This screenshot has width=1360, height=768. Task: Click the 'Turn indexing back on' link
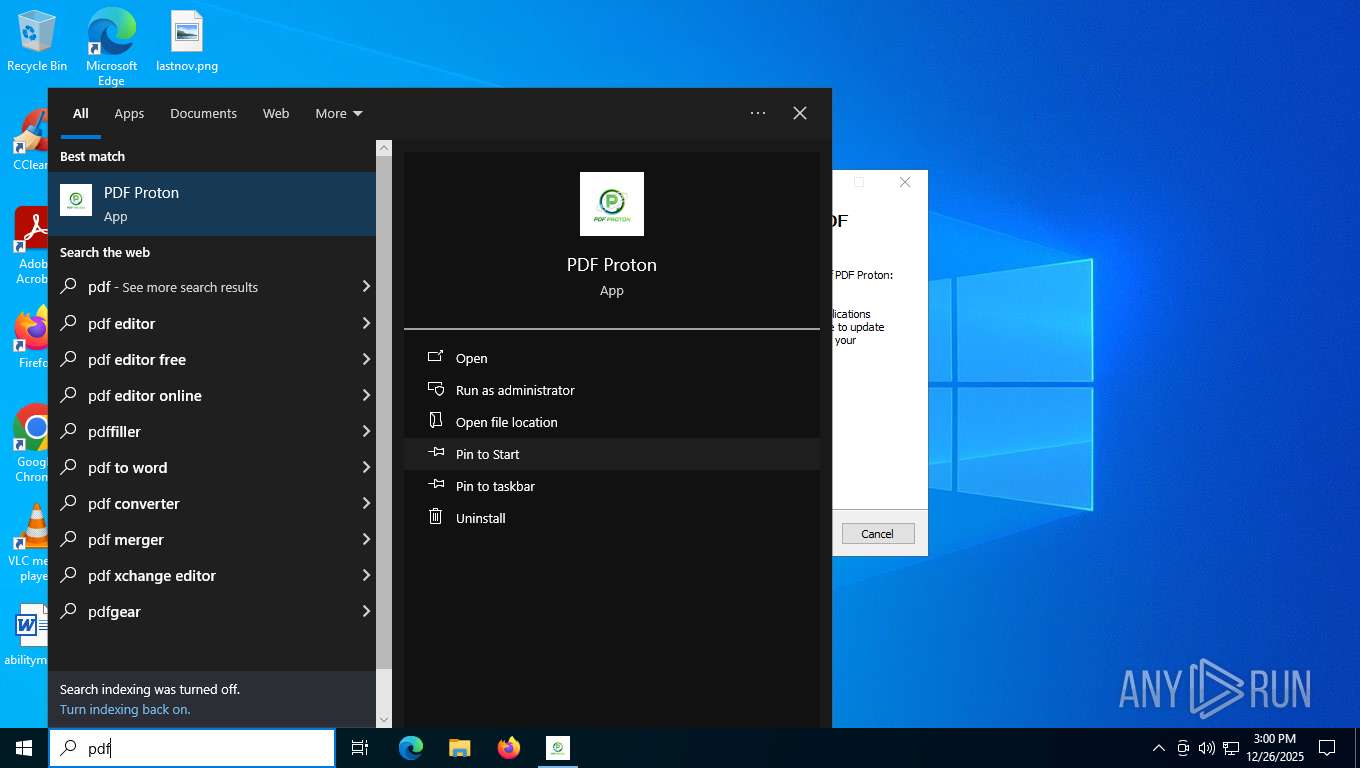pos(125,709)
